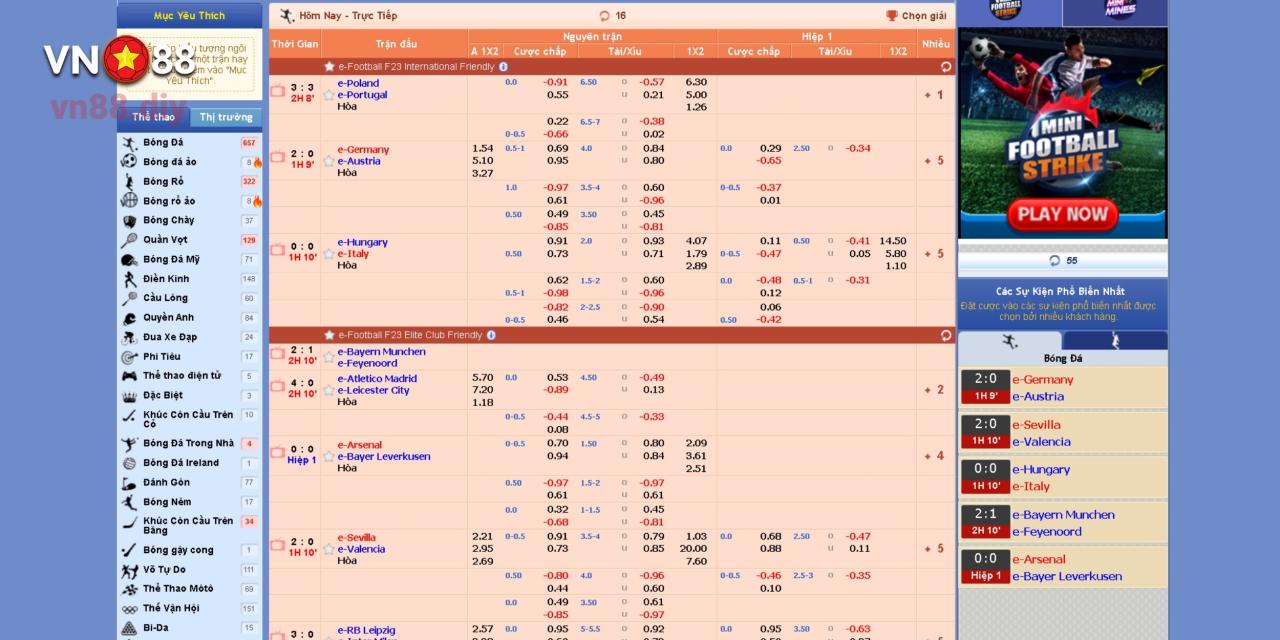Expand more bets '+ 5' for e-Germany match
This screenshot has height=640, width=1280.
tap(934, 161)
